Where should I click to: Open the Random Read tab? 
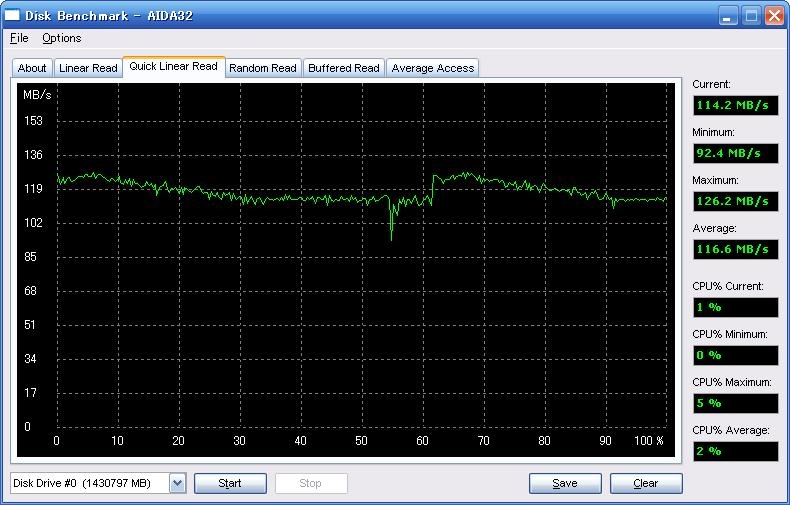[262, 68]
